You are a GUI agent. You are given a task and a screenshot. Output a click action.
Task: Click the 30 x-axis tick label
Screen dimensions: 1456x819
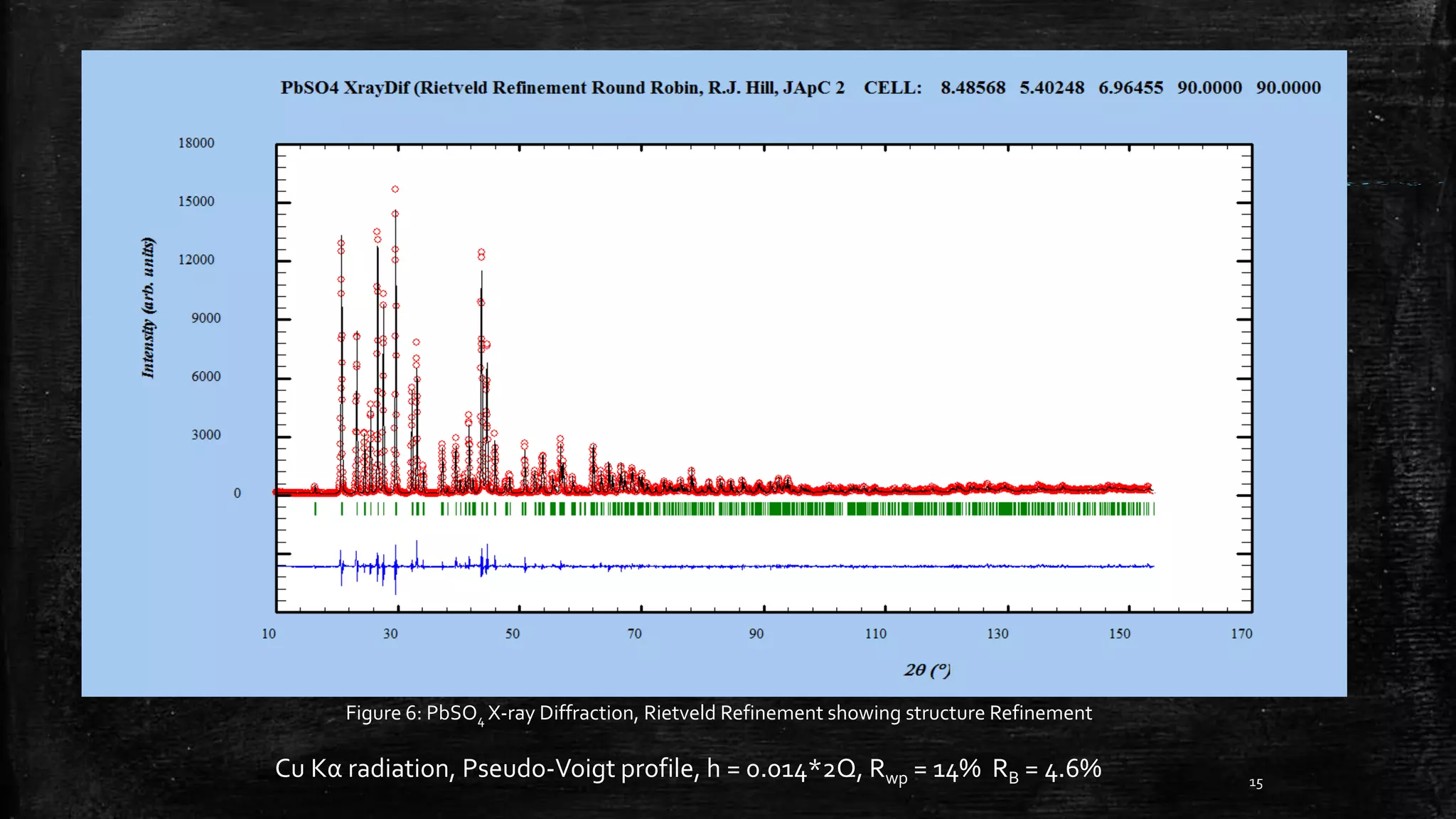390,633
